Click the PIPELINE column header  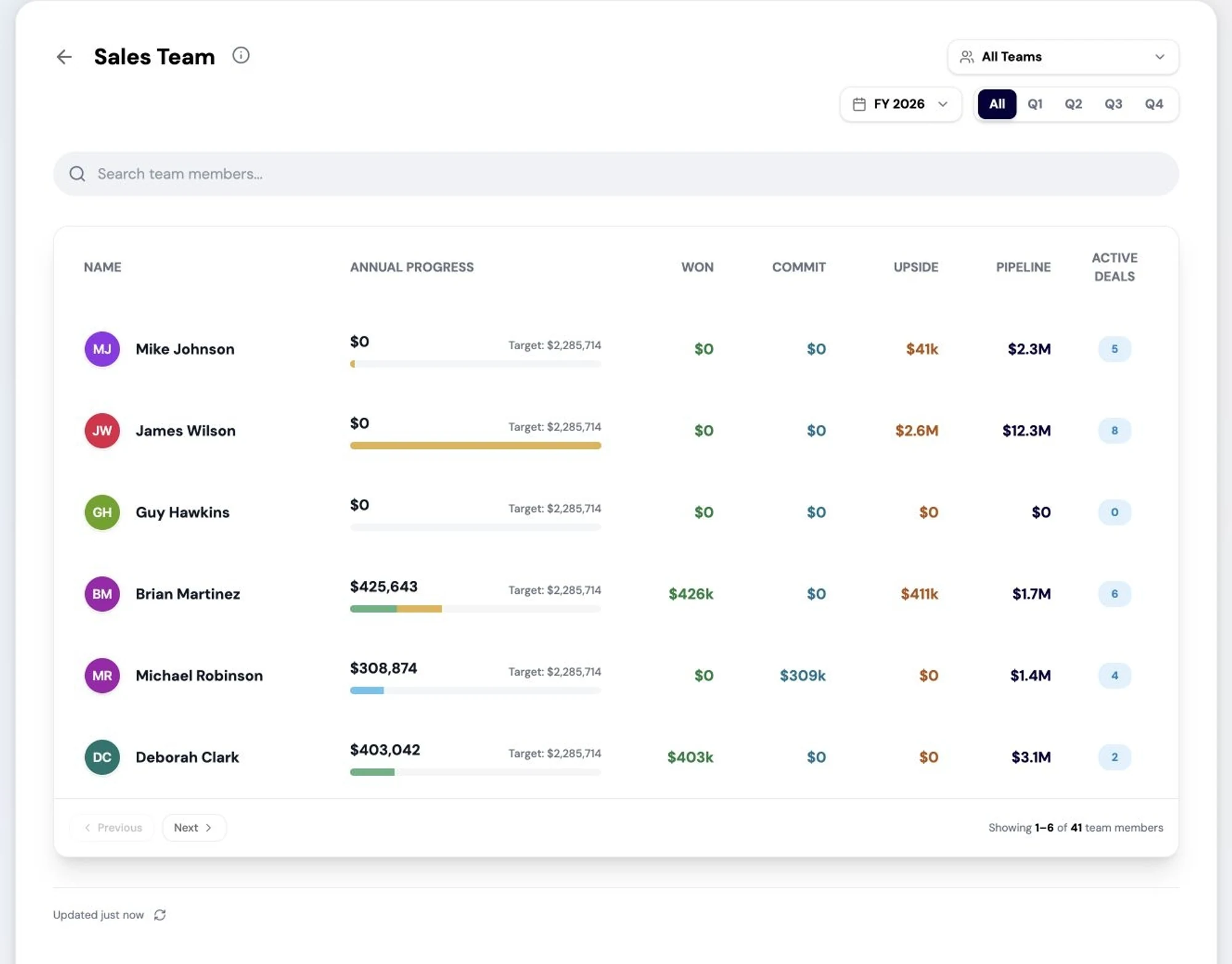click(1023, 267)
